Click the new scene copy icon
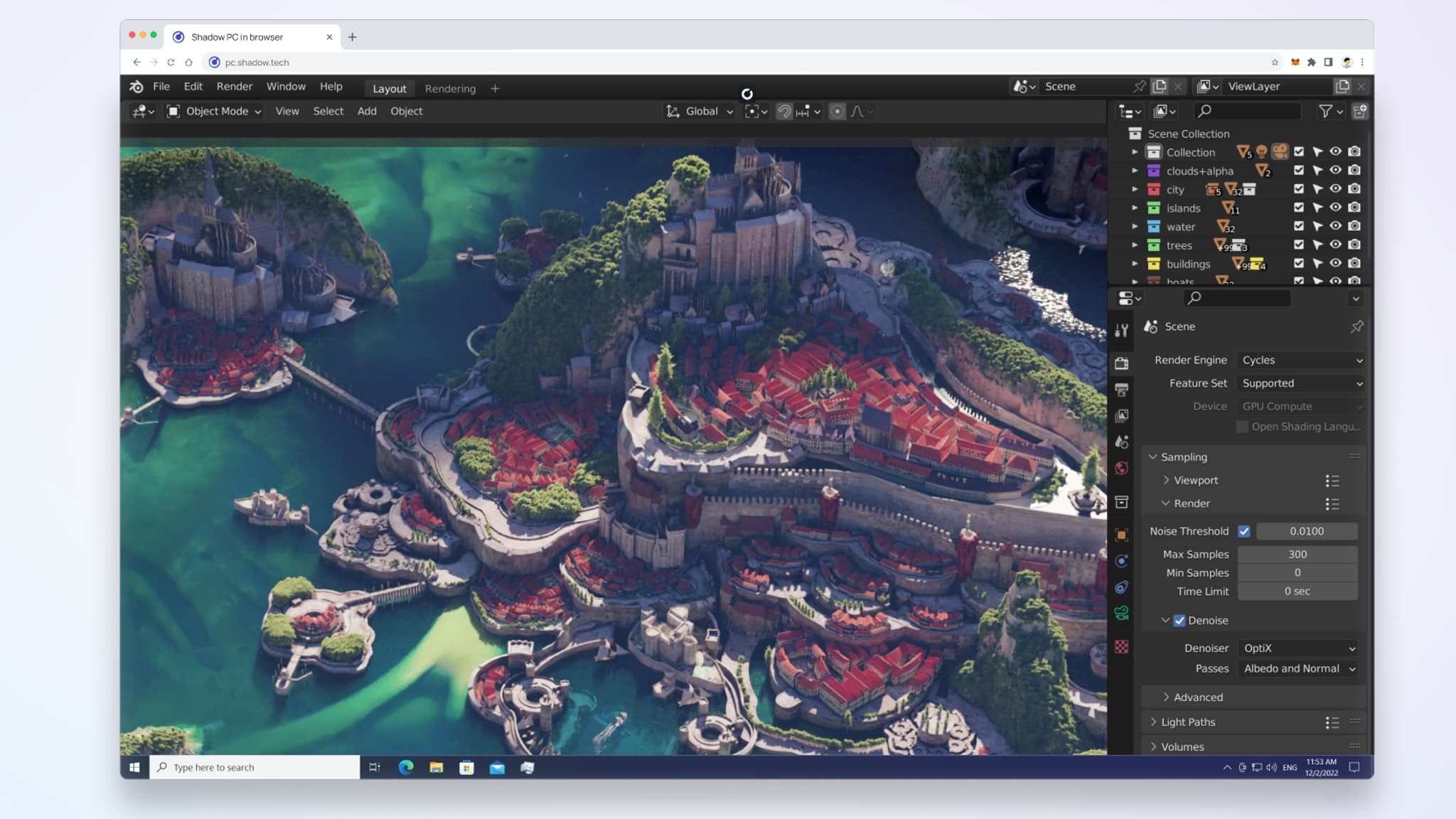Viewport: 1456px width, 819px height. pyautogui.click(x=1160, y=86)
